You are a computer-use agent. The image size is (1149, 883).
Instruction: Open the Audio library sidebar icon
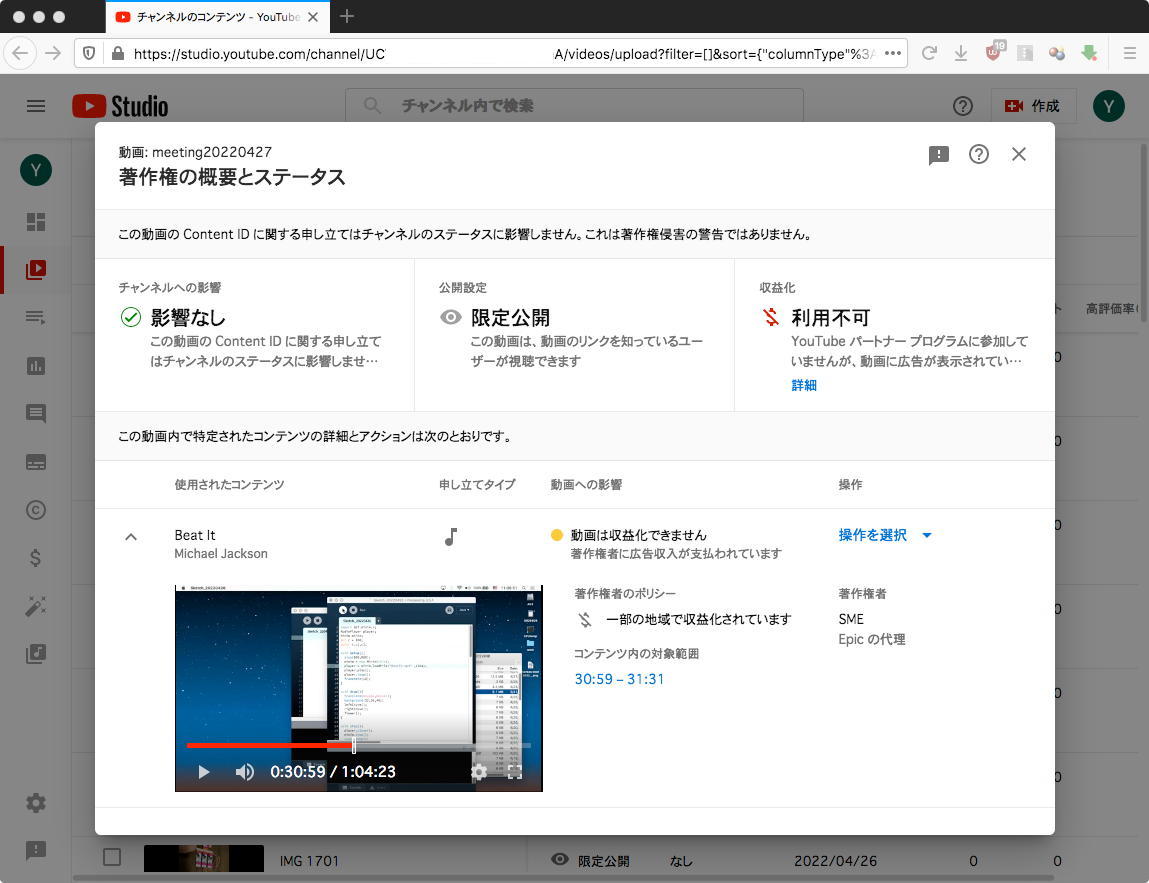[36, 654]
